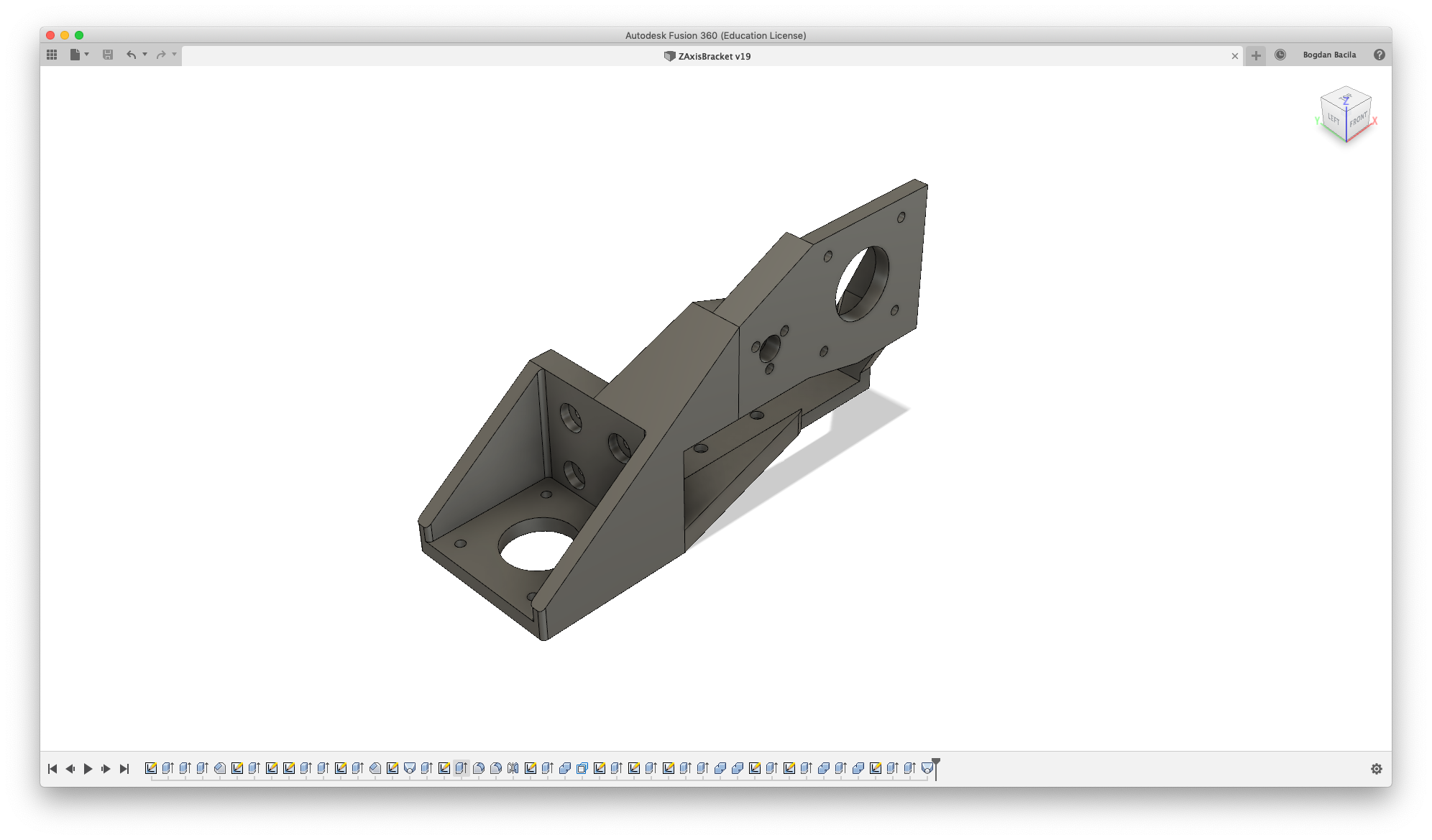Open timeline settings gear

click(x=1377, y=769)
